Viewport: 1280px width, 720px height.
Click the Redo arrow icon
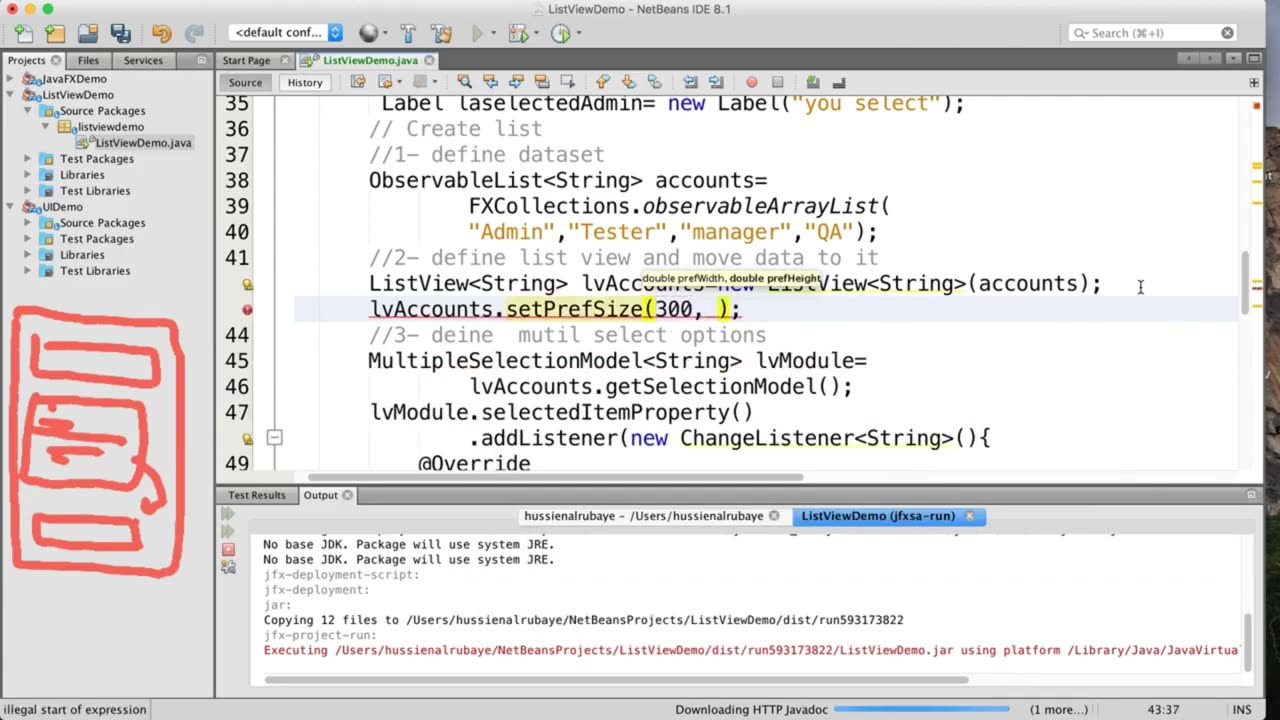(194, 33)
